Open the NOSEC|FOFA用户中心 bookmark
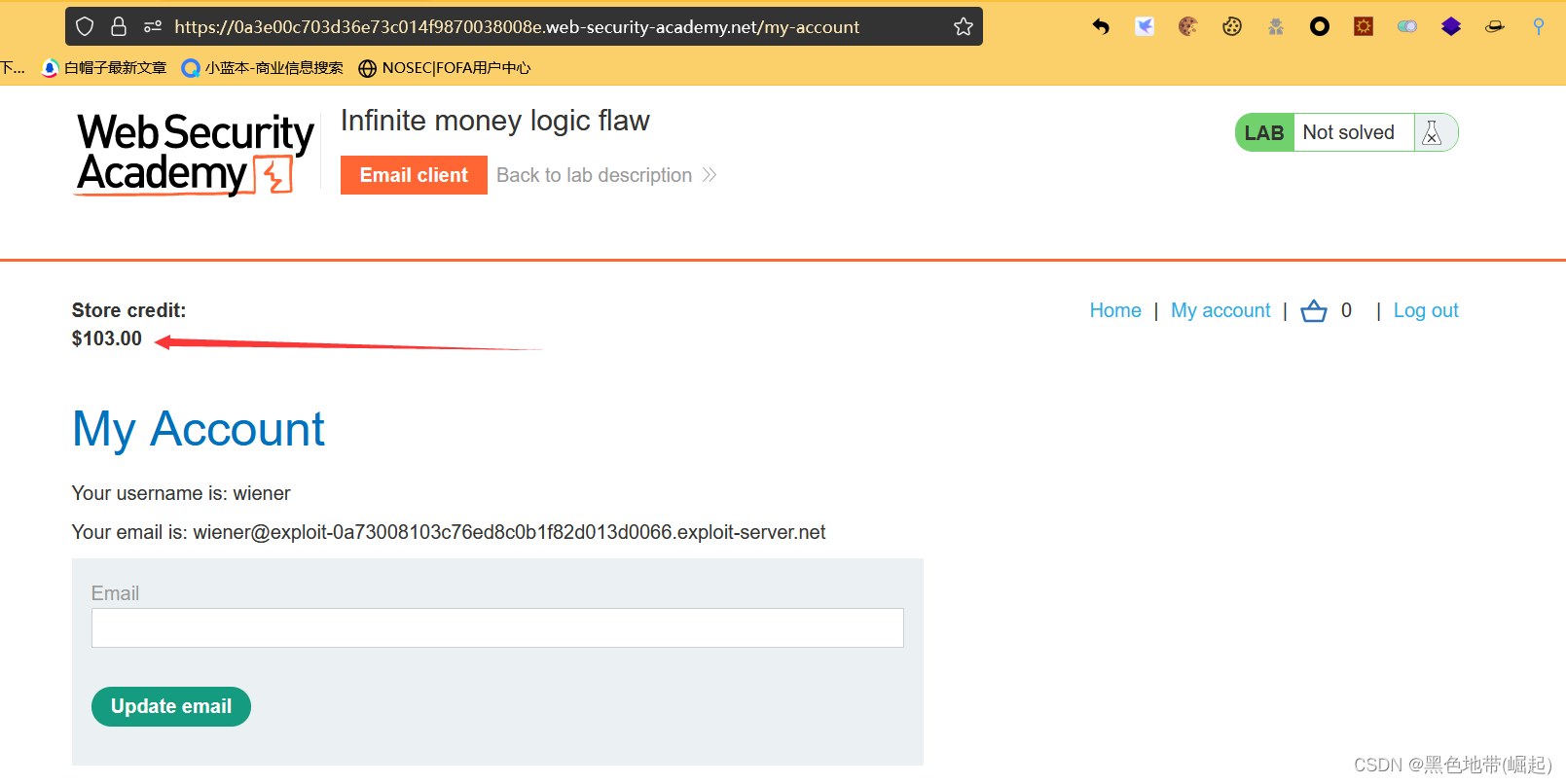The width and height of the screenshot is (1566, 784). point(445,68)
